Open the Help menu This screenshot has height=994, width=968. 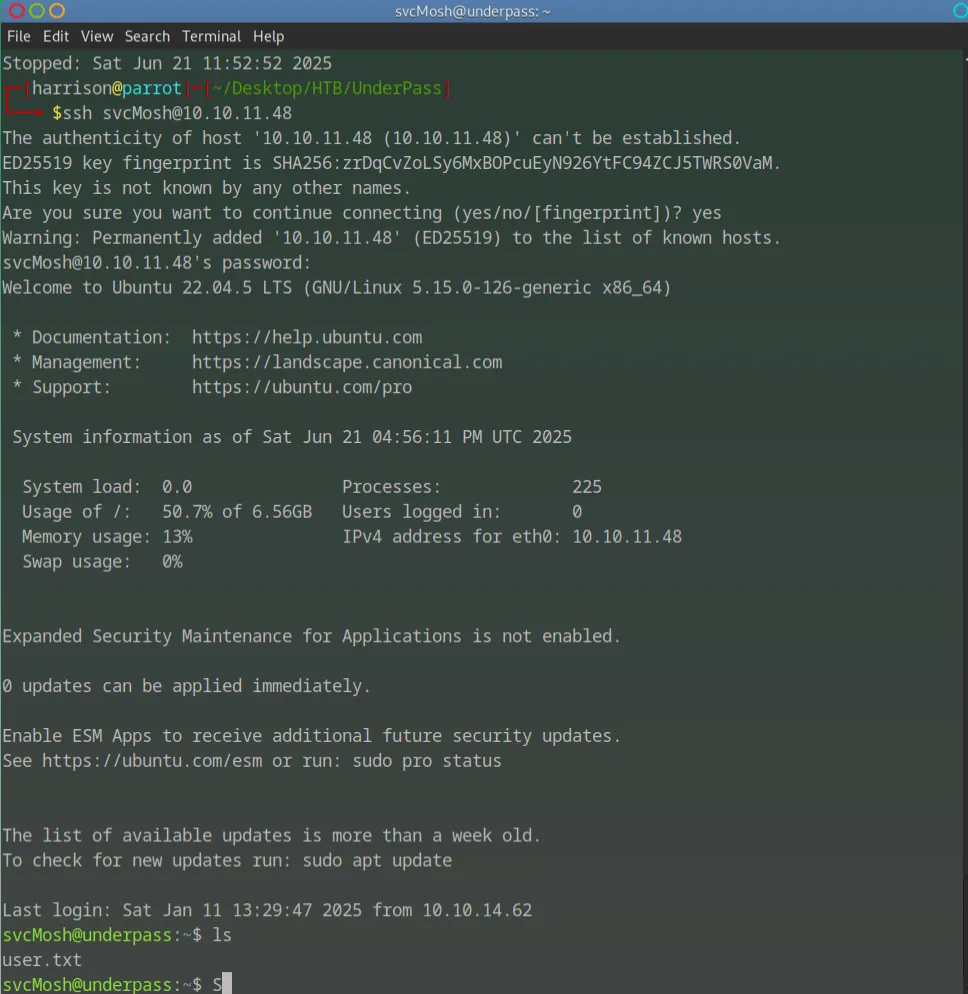[x=268, y=36]
